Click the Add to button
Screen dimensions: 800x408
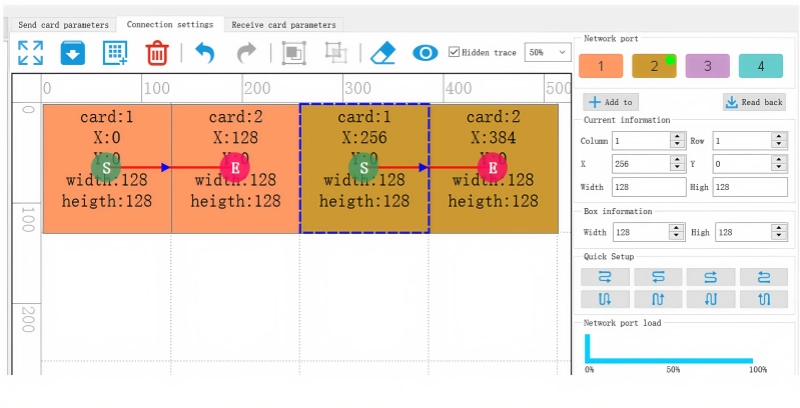[x=611, y=102]
